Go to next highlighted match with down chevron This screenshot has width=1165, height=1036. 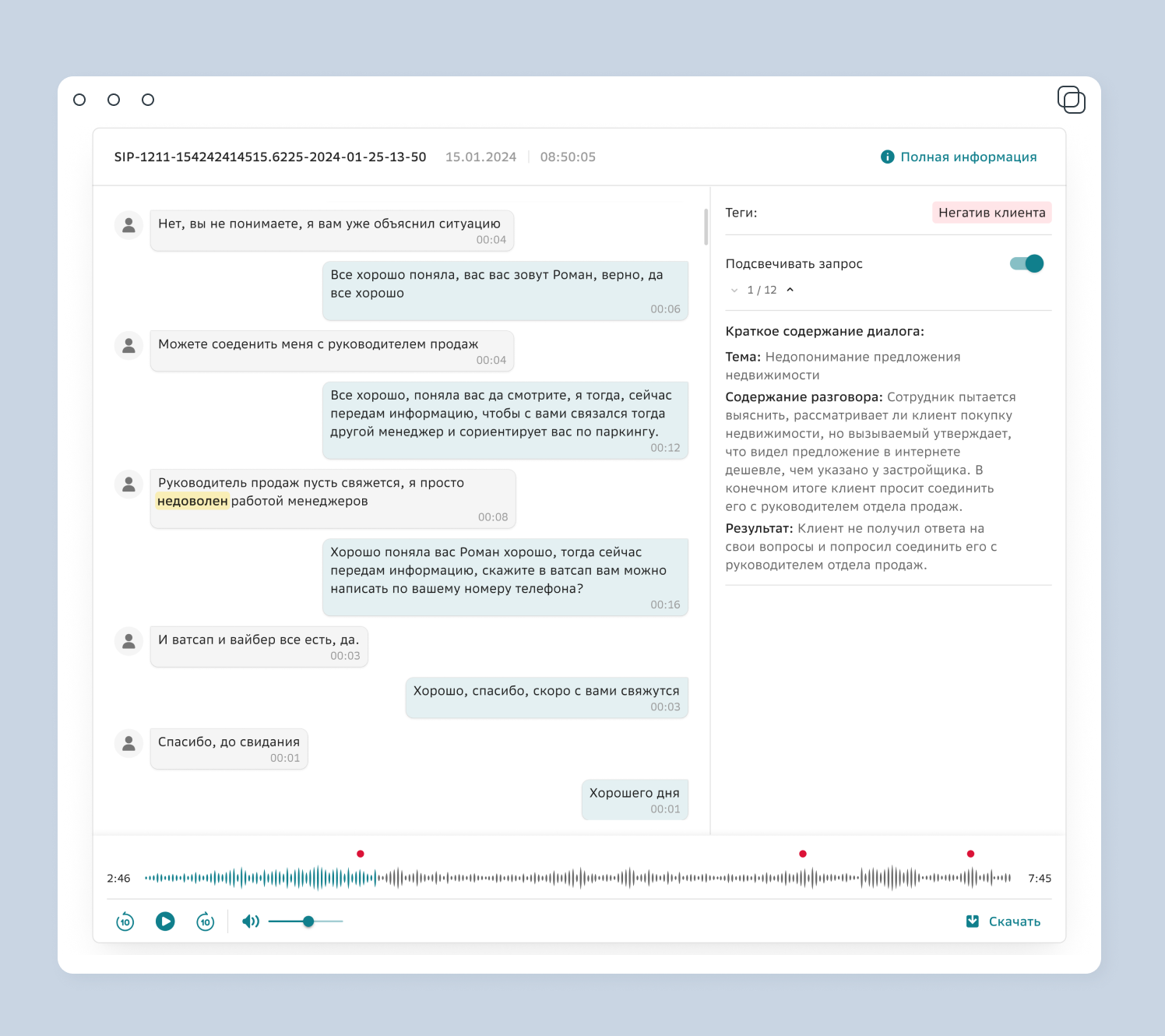click(734, 290)
